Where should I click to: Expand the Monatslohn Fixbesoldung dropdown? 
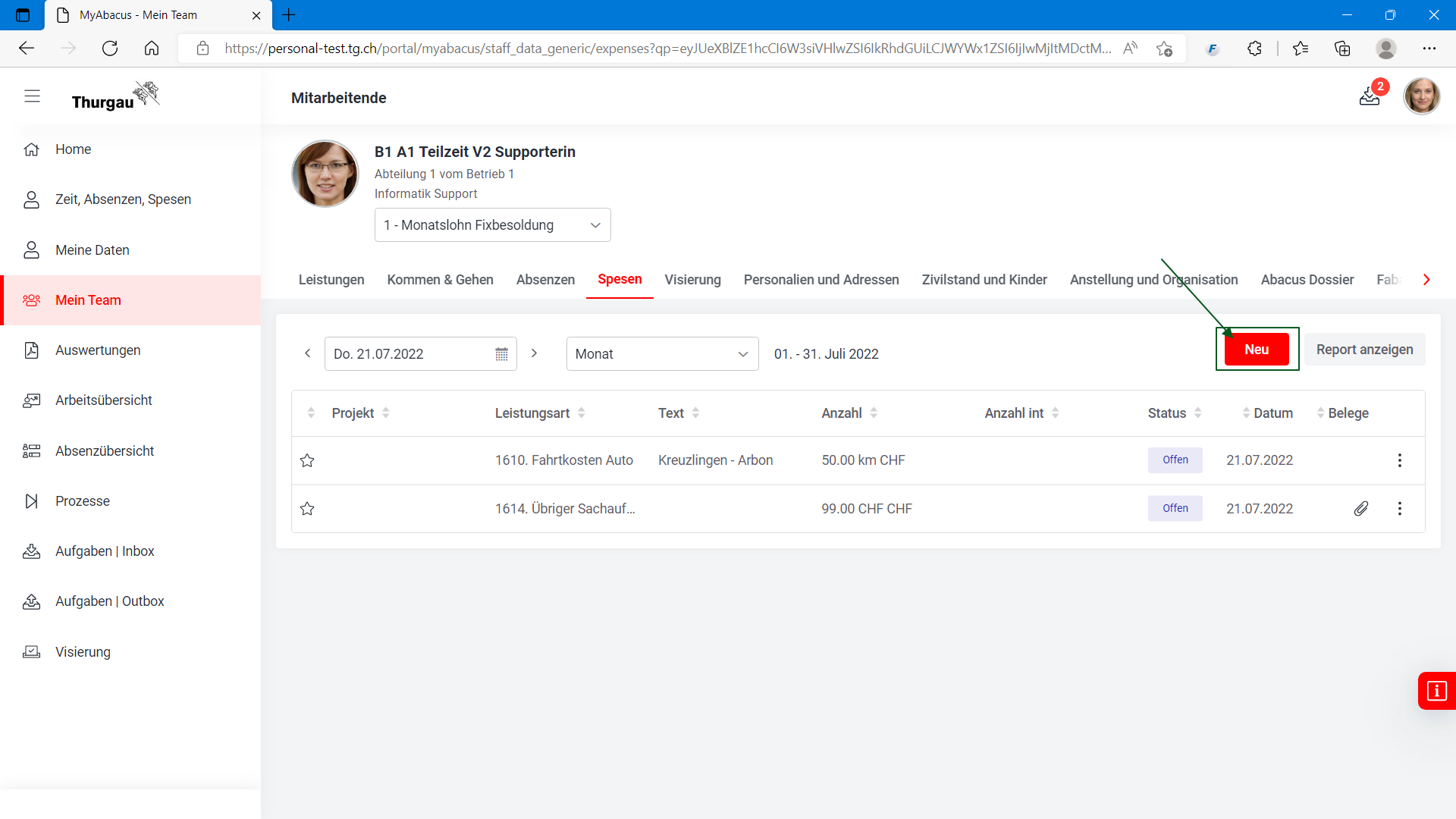click(x=493, y=225)
